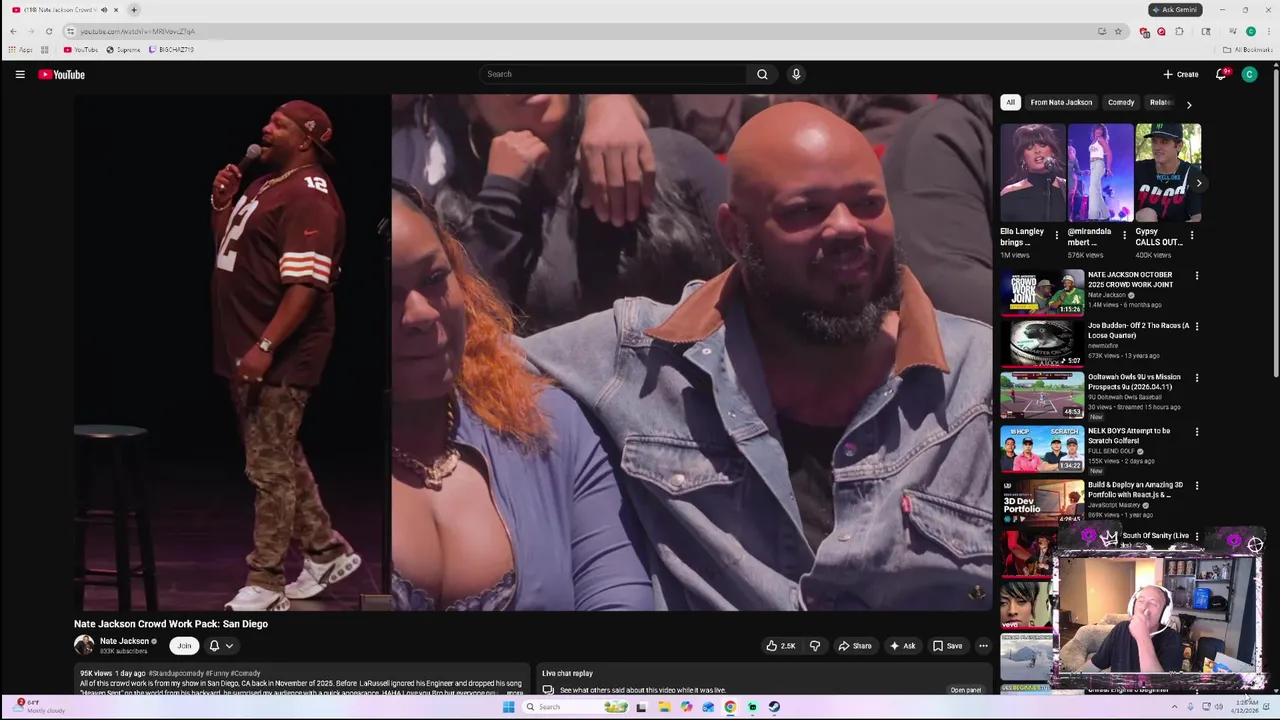Click the search magnifier button
Image resolution: width=1280 pixels, height=720 pixels.
click(762, 74)
